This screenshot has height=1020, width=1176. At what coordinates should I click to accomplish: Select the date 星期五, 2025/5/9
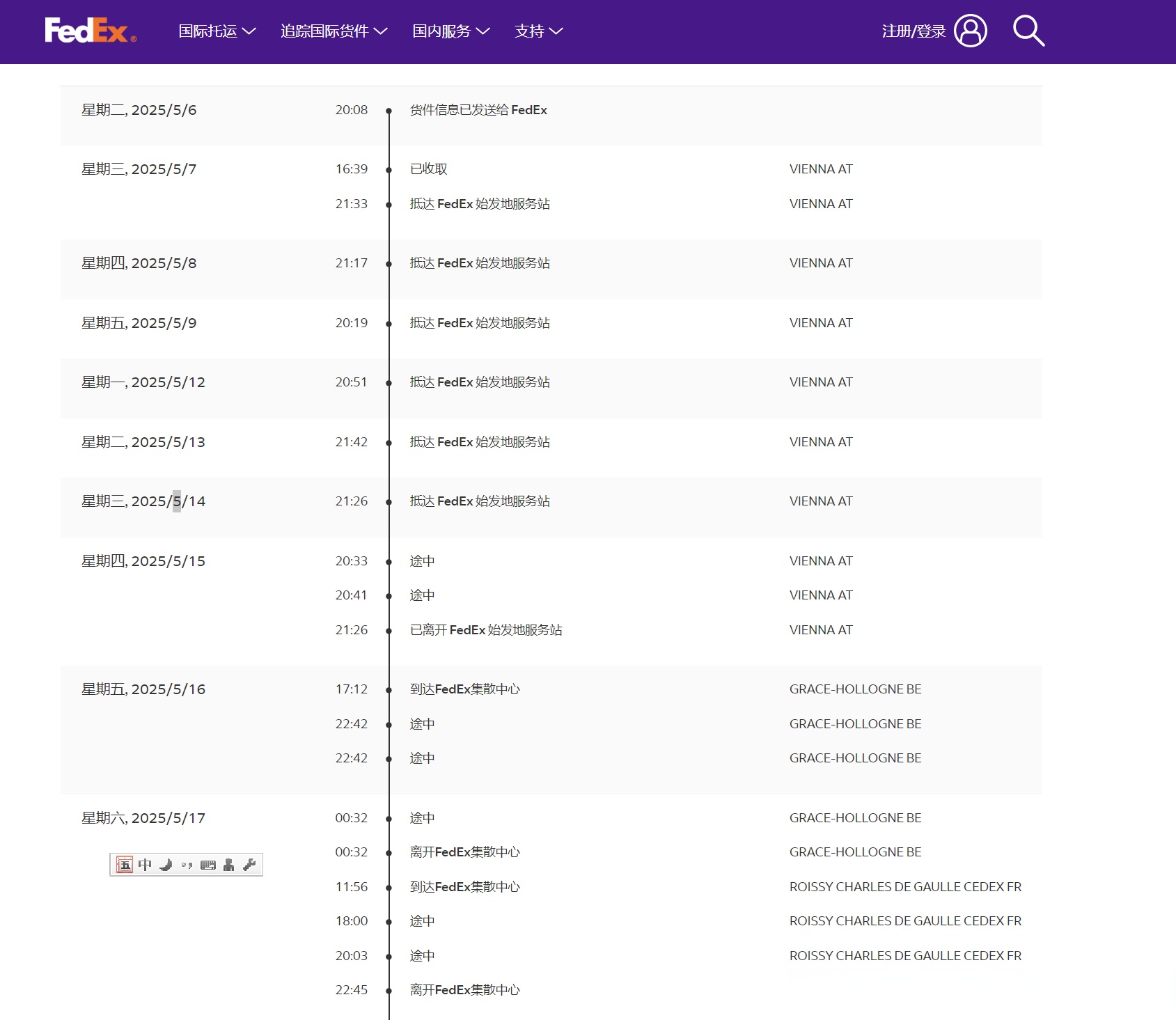[x=139, y=323]
